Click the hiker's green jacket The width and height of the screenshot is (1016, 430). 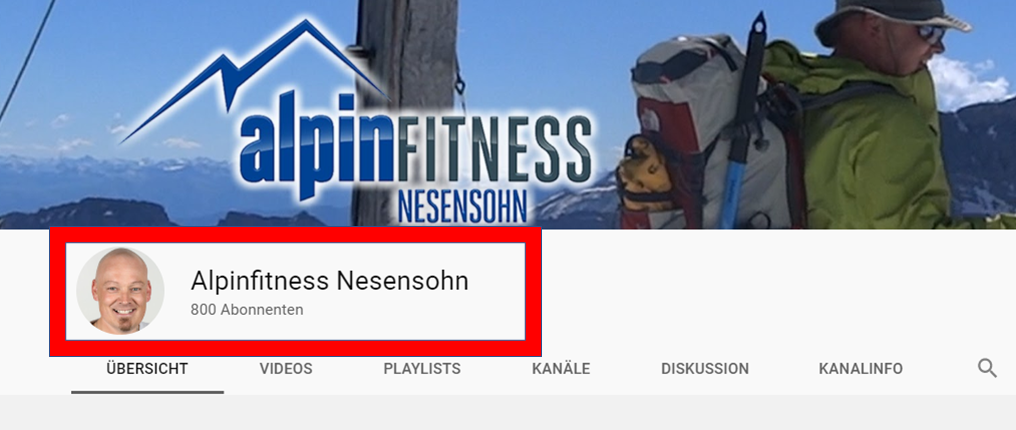(868, 142)
